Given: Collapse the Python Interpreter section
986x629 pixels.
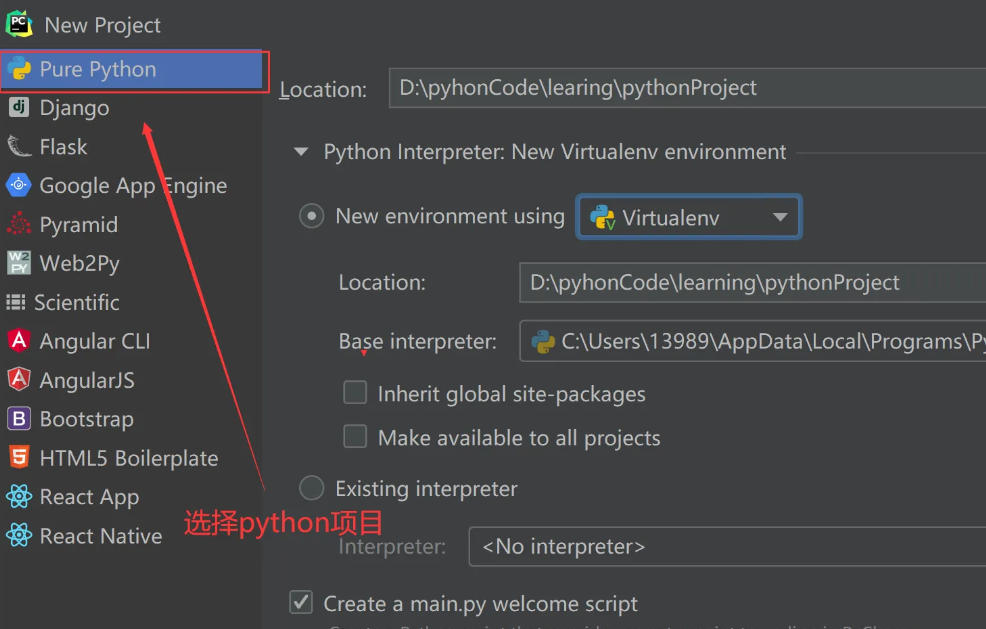Looking at the screenshot, I should (x=301, y=151).
